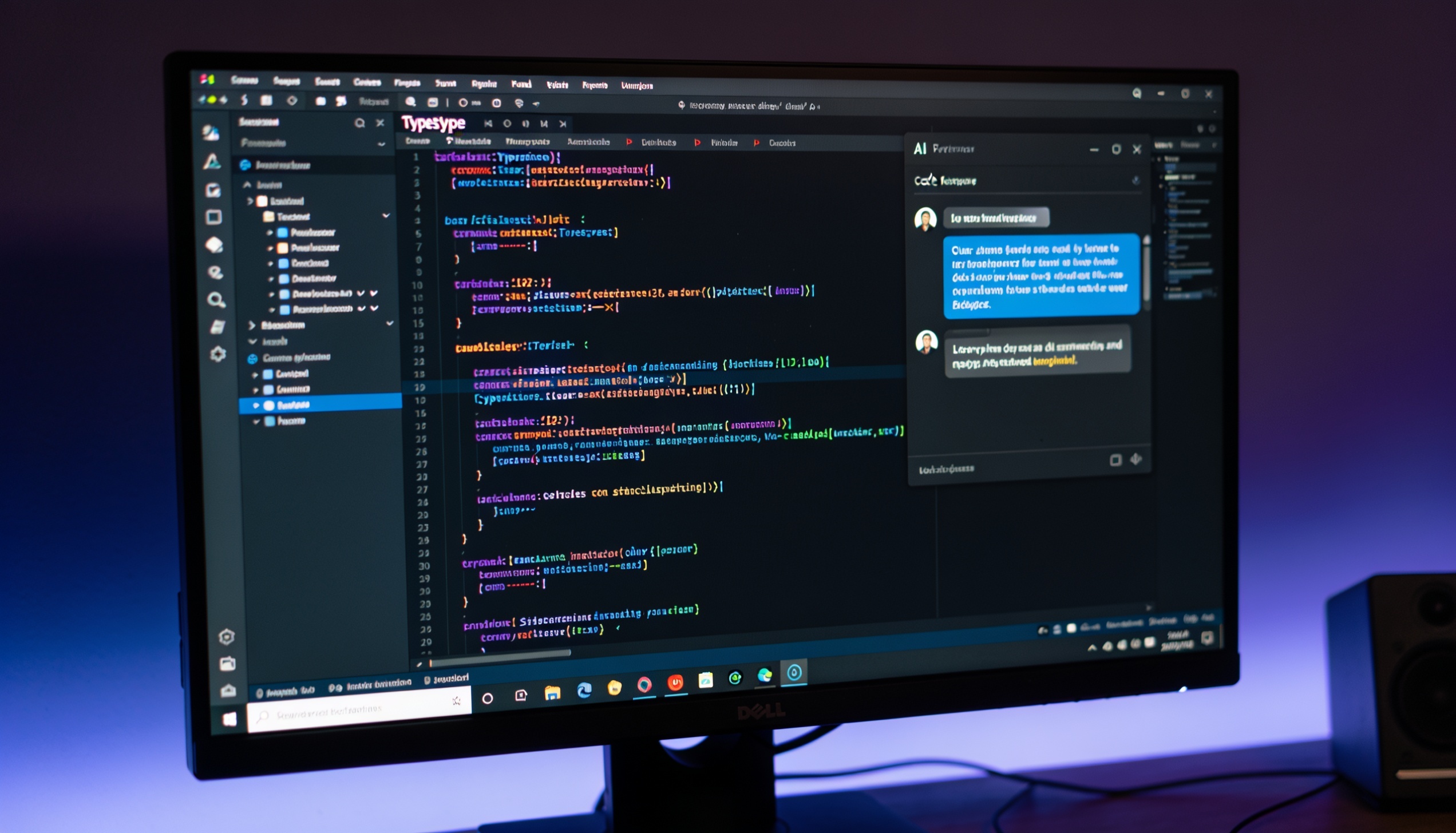Open File Explorer from the taskbar

(552, 693)
